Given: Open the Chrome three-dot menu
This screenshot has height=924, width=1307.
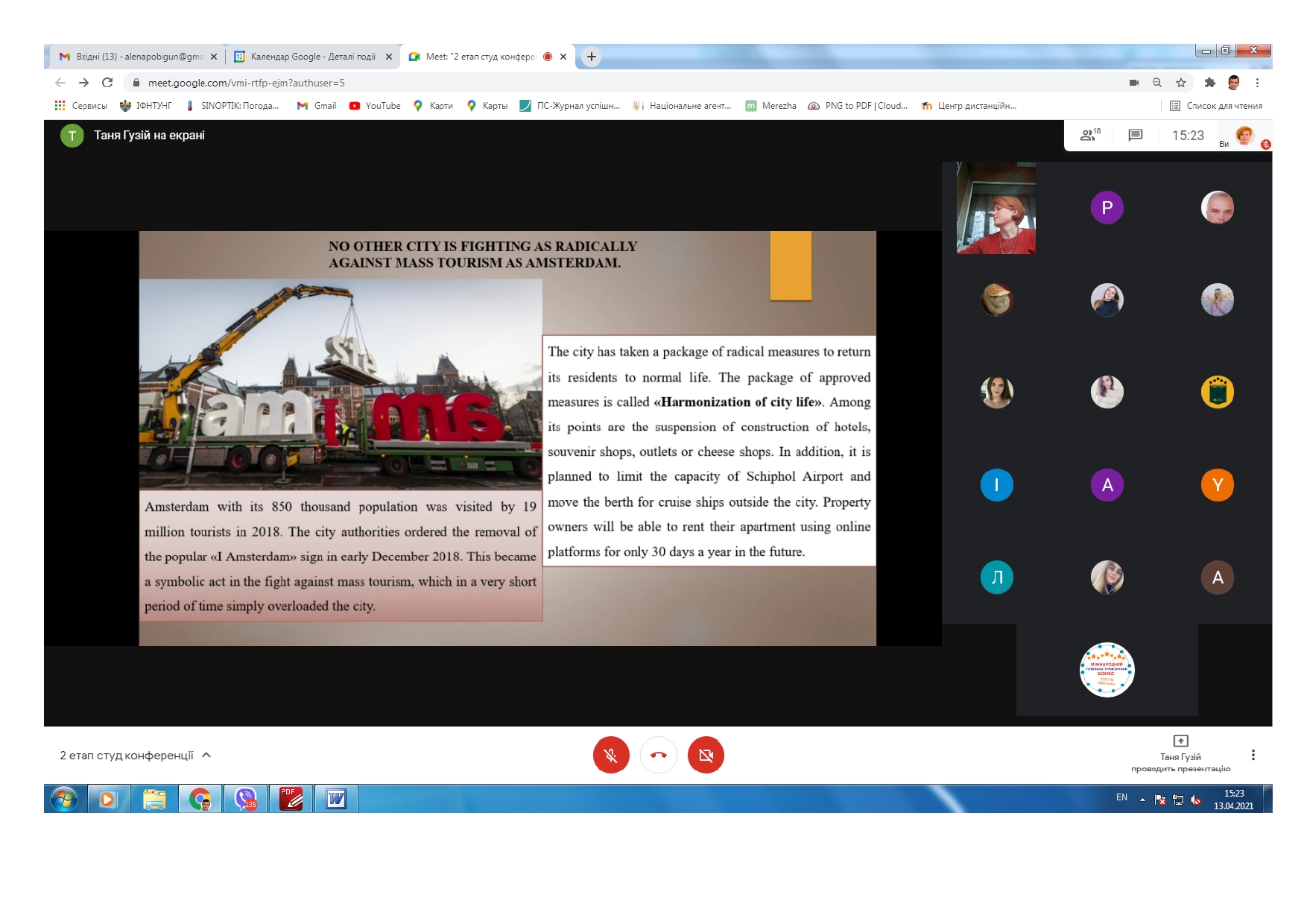Looking at the screenshot, I should point(1257,83).
